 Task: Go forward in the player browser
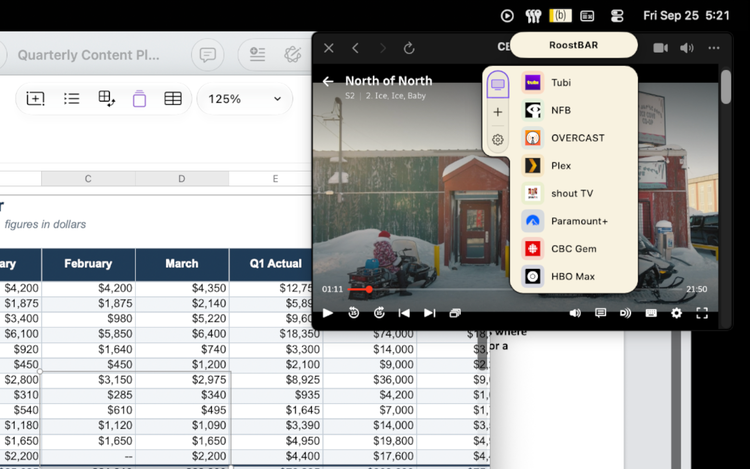382,48
